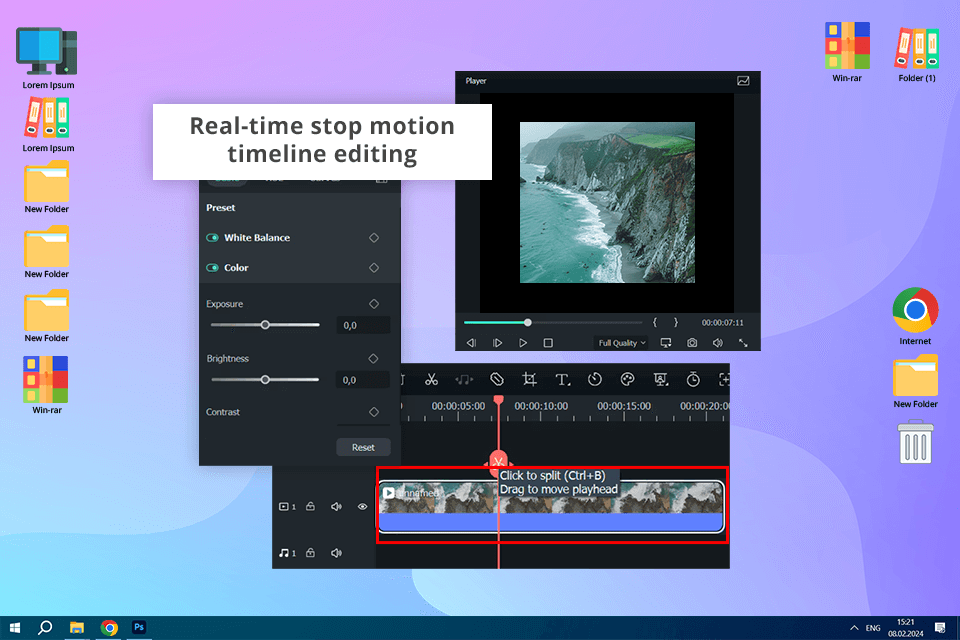This screenshot has width=960, height=640.
Task: Add text with the T tool
Action: tap(563, 380)
